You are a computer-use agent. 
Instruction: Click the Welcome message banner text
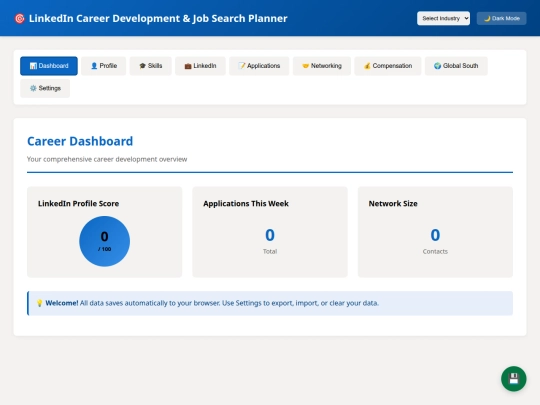212,303
